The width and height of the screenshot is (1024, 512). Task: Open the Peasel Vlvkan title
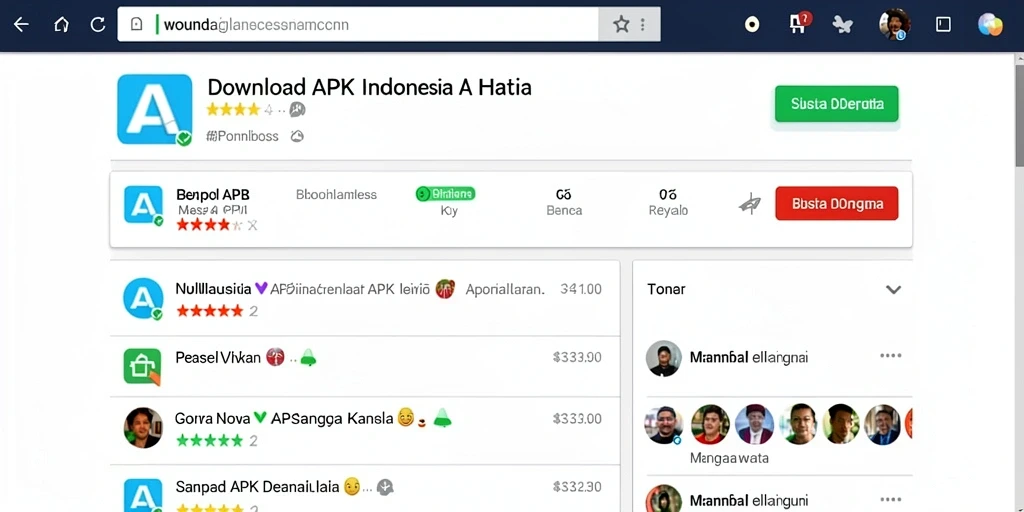click(218, 358)
